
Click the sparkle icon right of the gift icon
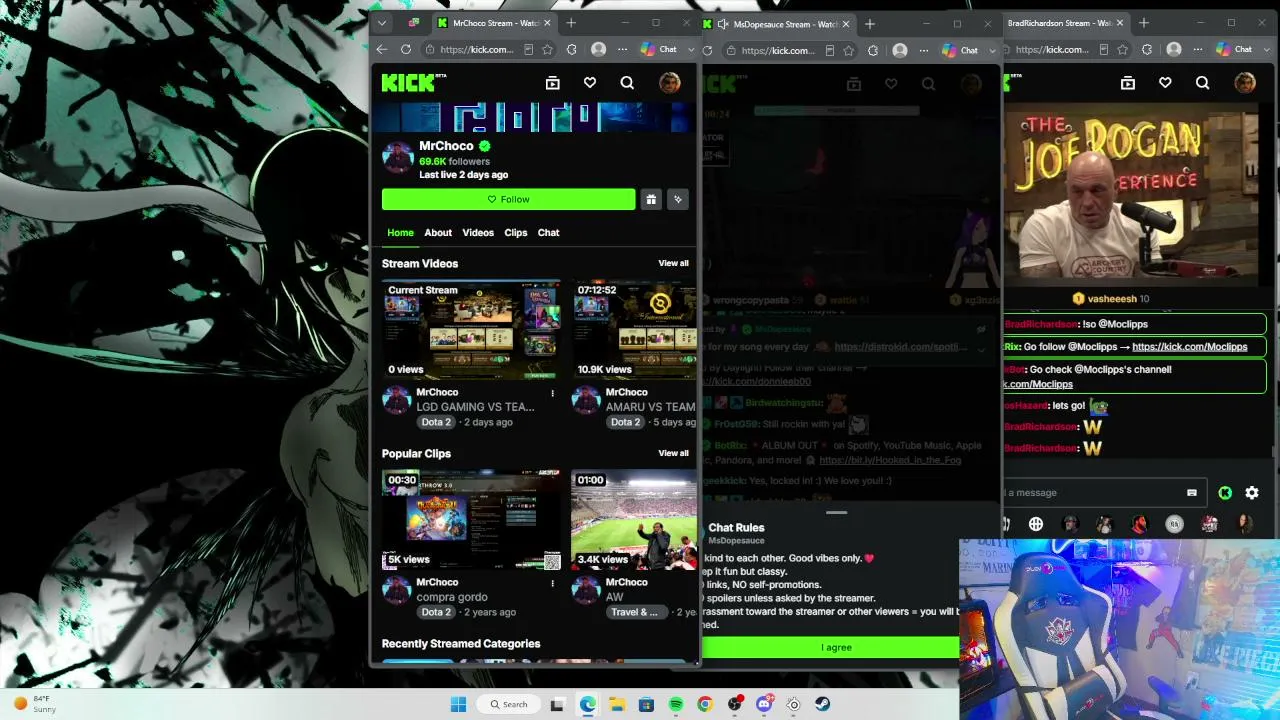point(678,199)
